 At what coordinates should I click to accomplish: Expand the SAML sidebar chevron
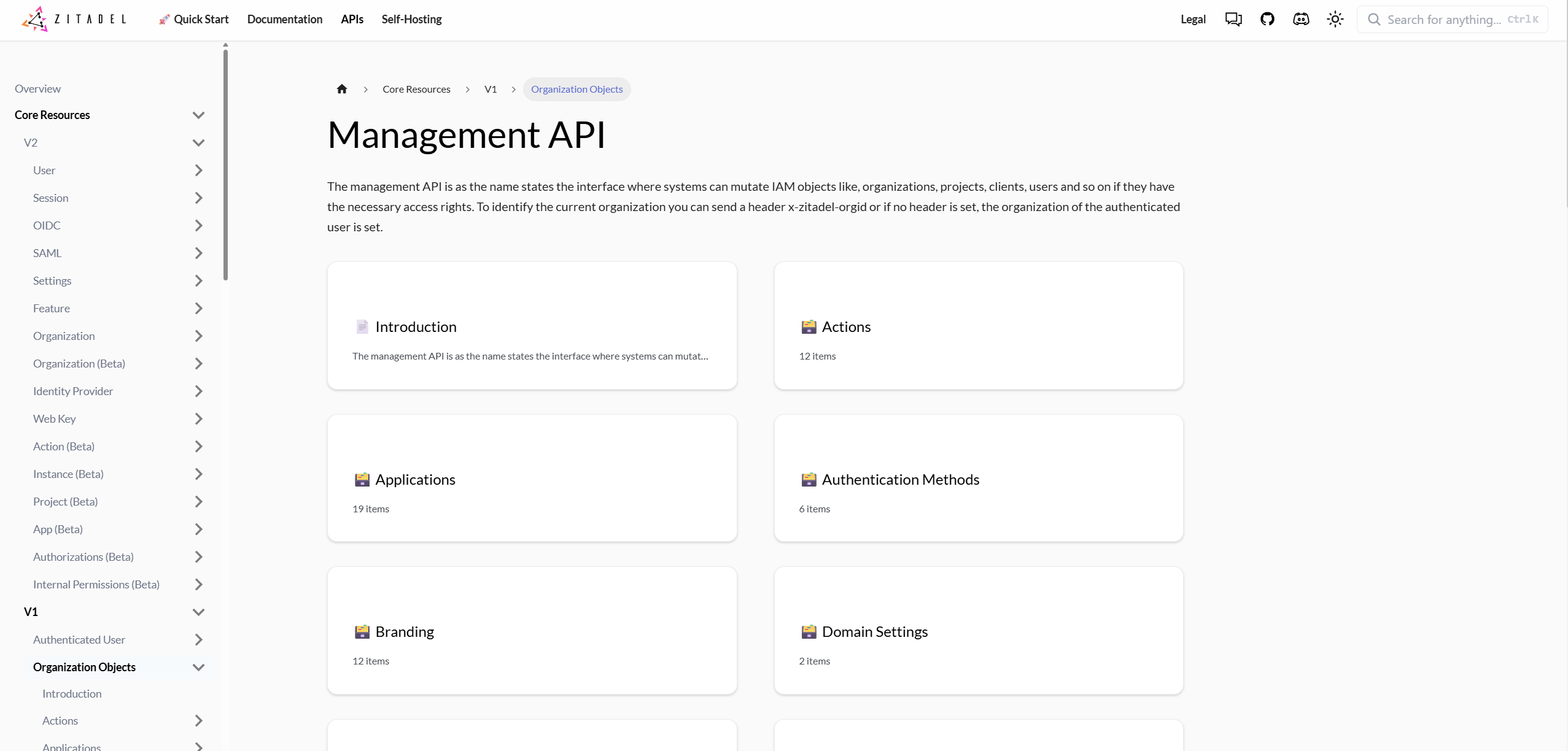click(198, 253)
